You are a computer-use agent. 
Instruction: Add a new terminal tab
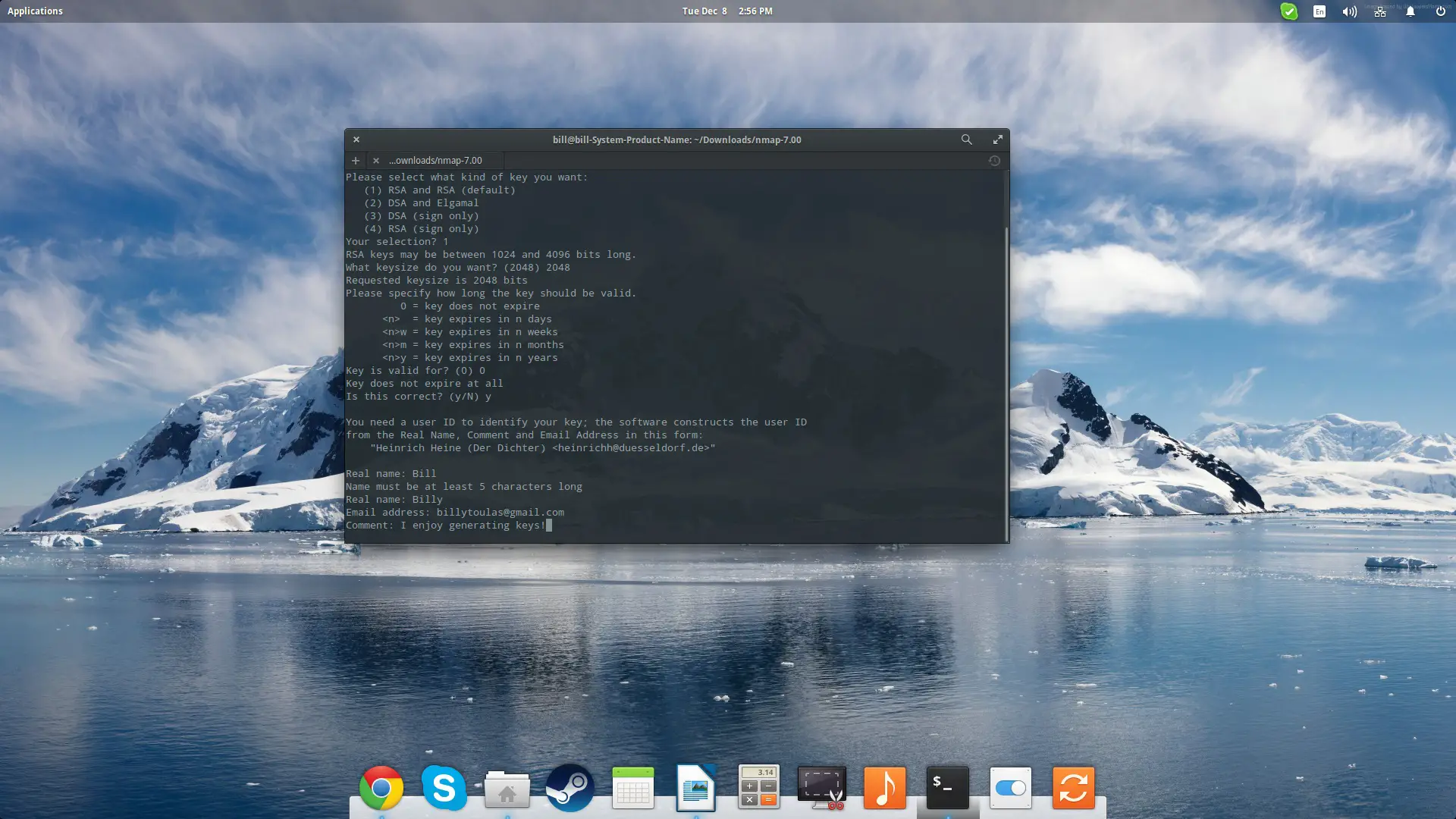[x=355, y=161]
